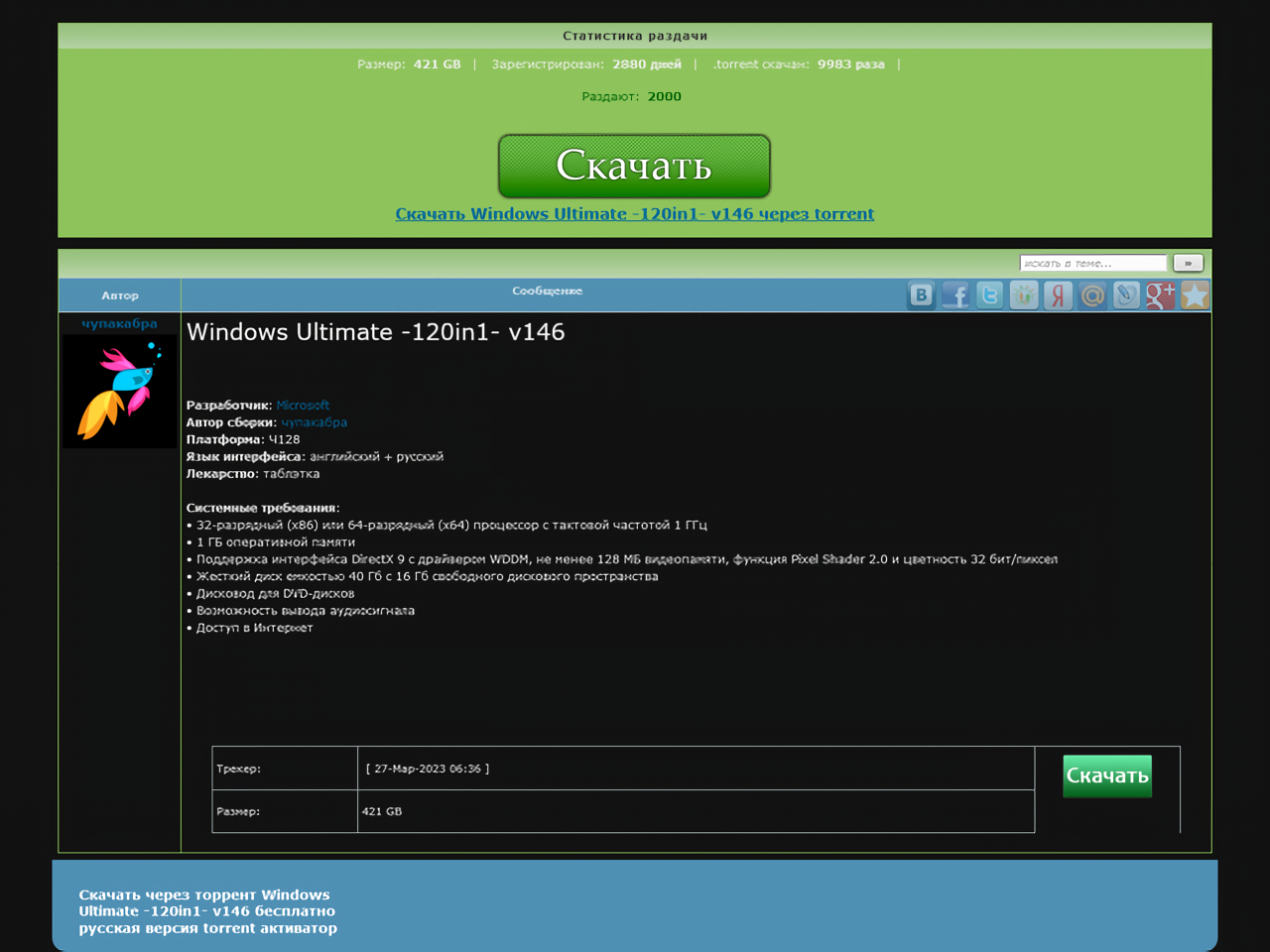This screenshot has height=952, width=1270.
Task: Click the 2880 дней registered value
Action: 647,64
